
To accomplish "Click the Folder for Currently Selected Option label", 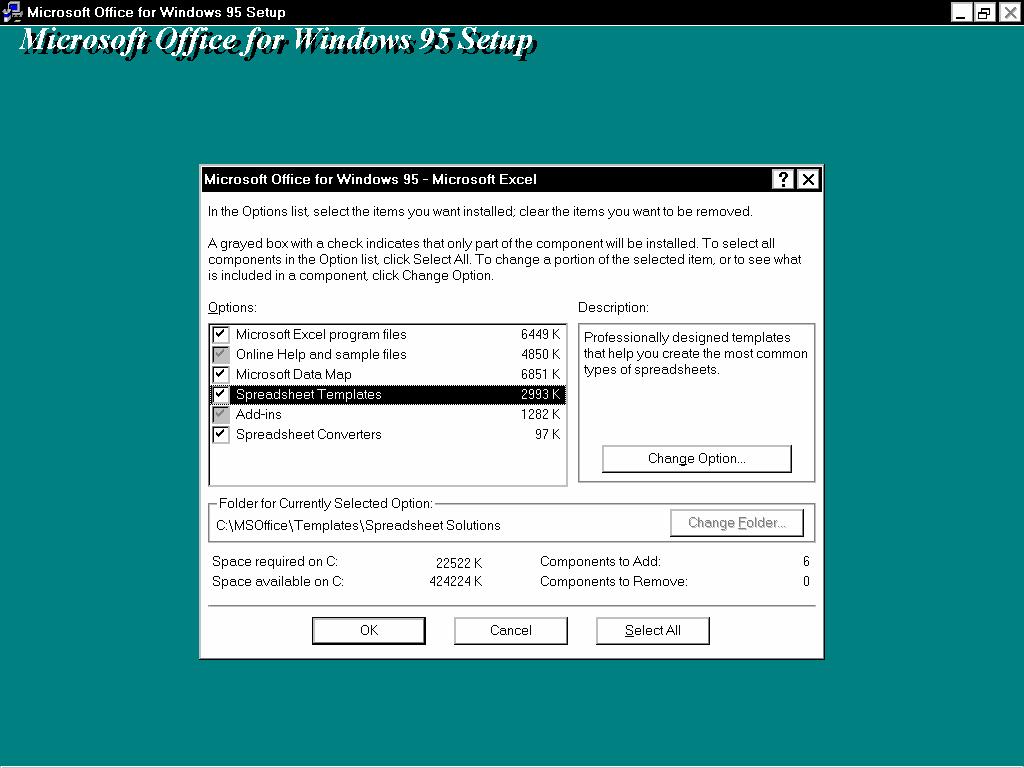I will coord(326,504).
